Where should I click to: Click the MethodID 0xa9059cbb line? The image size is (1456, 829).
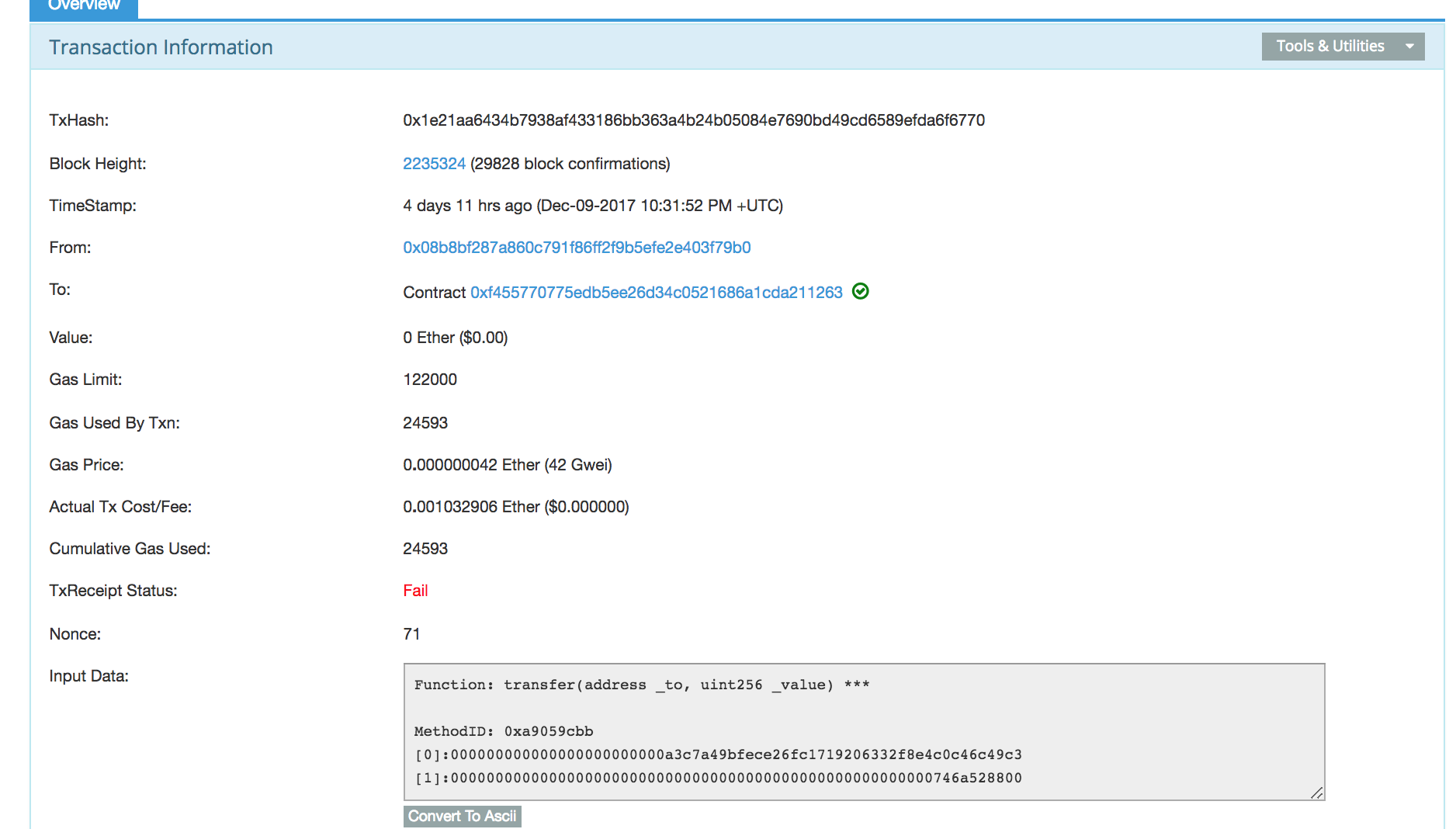pos(504,731)
